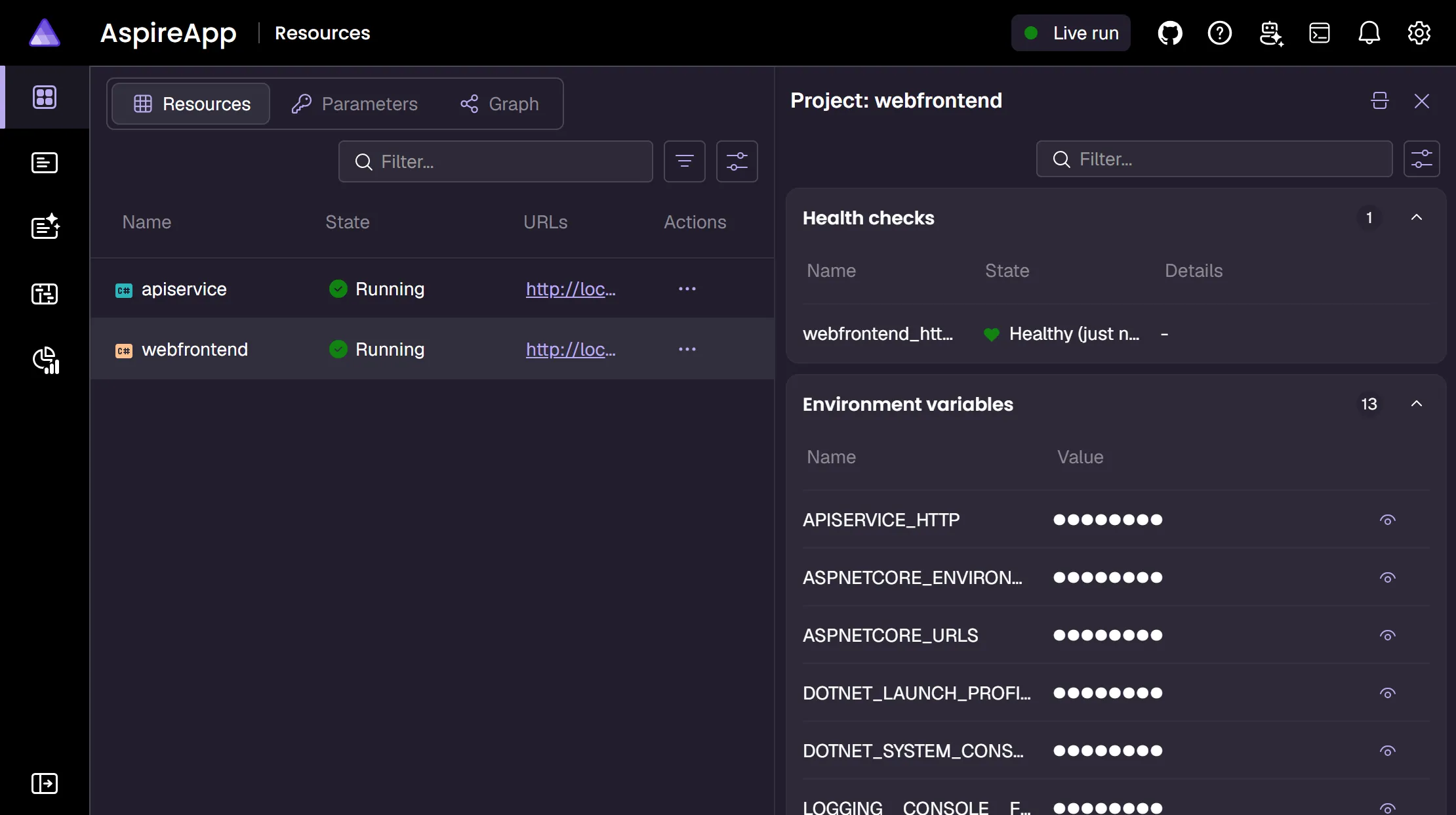Open the Structured logs sidebar icon
The width and height of the screenshot is (1456, 815).
click(45, 227)
